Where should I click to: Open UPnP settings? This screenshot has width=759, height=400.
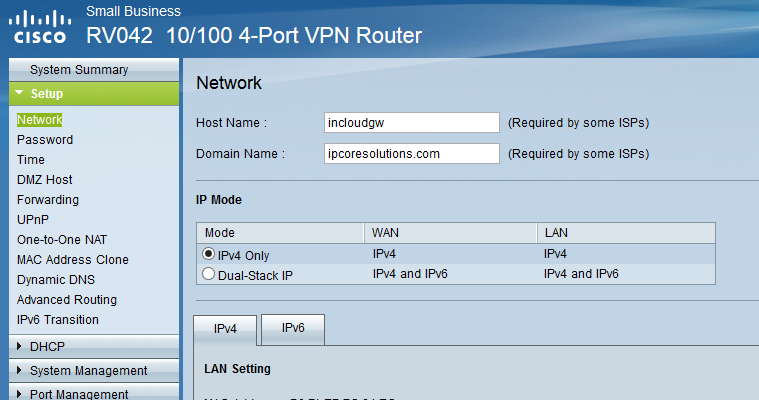[33, 219]
